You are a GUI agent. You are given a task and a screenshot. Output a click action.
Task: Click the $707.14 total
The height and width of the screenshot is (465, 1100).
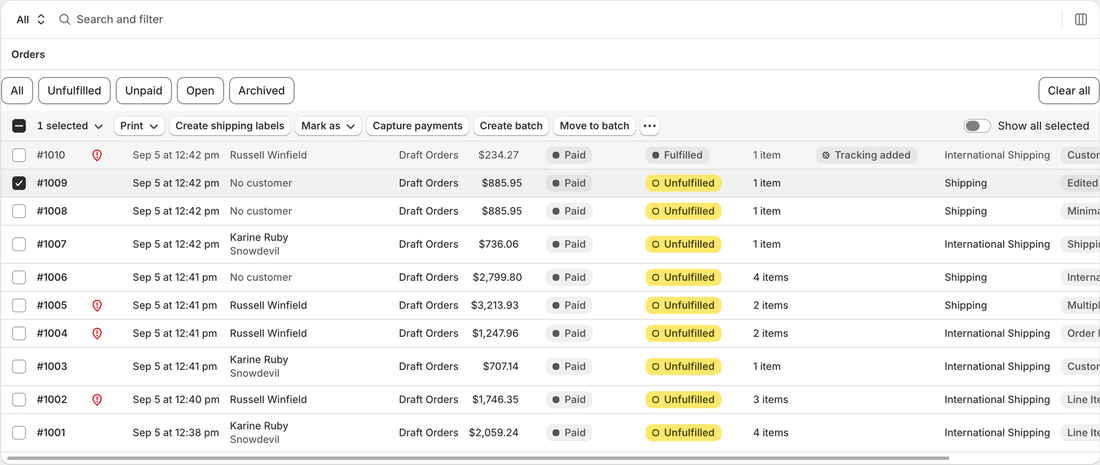pyautogui.click(x=501, y=366)
